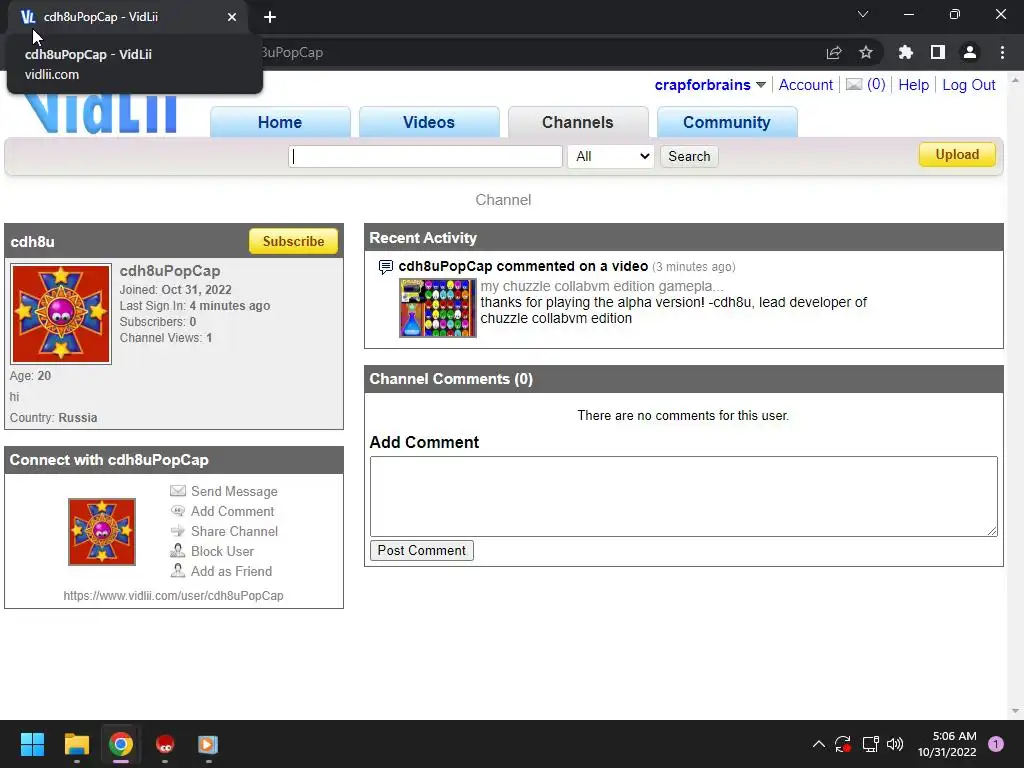Click the Block User person icon
This screenshot has width=1024, height=768.
[178, 551]
